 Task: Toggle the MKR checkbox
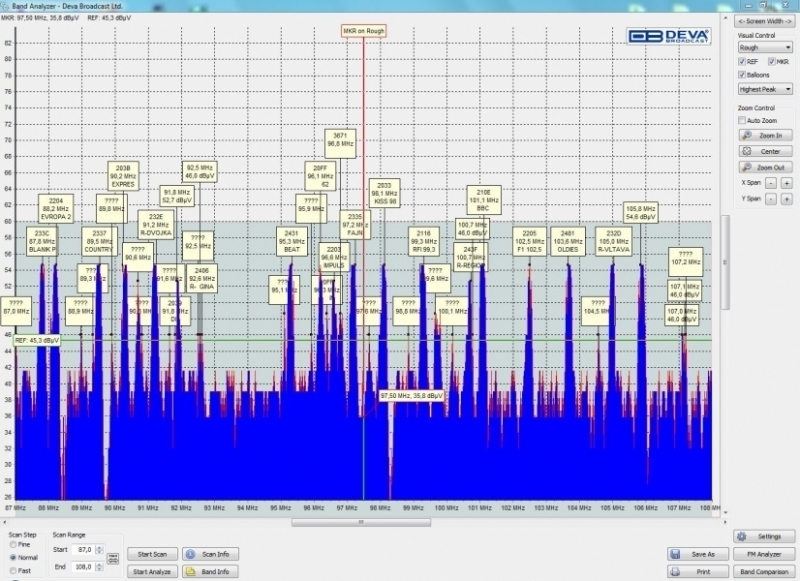(x=771, y=62)
